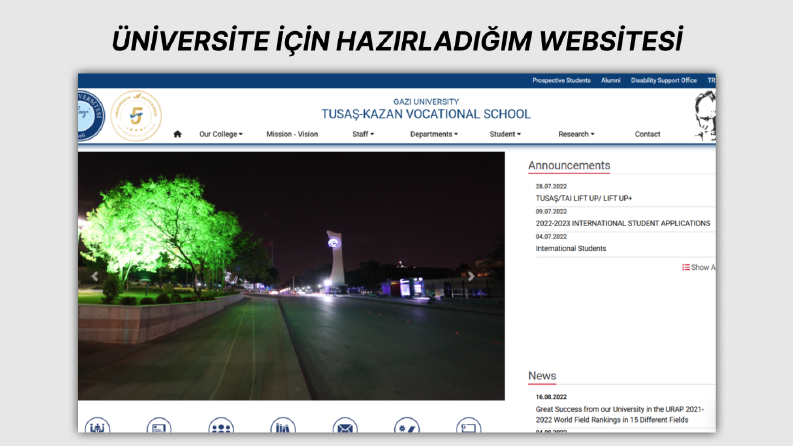Screen dimensions: 793x446
Task: Open the Contact page
Action: 647,134
